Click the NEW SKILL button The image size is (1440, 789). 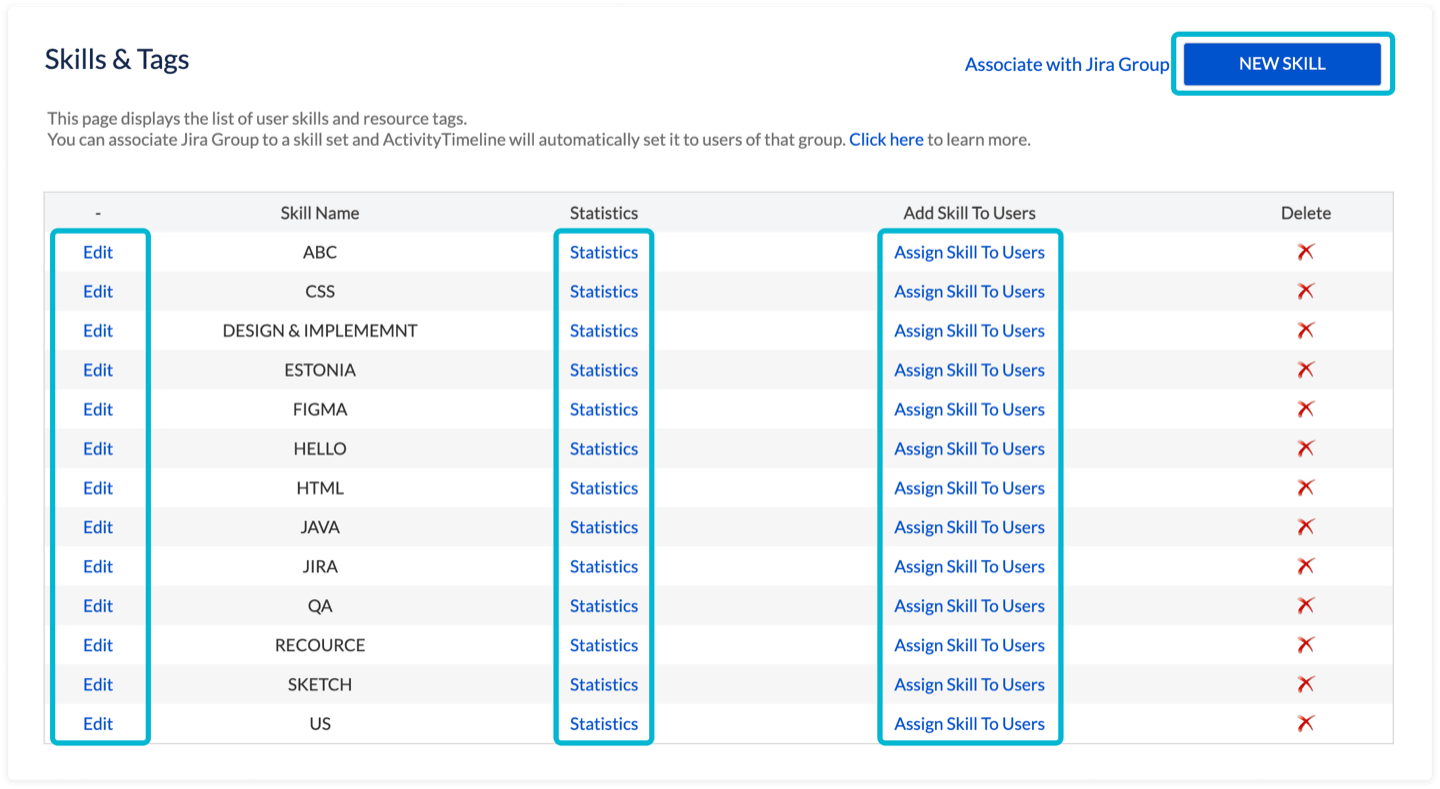(x=1282, y=64)
